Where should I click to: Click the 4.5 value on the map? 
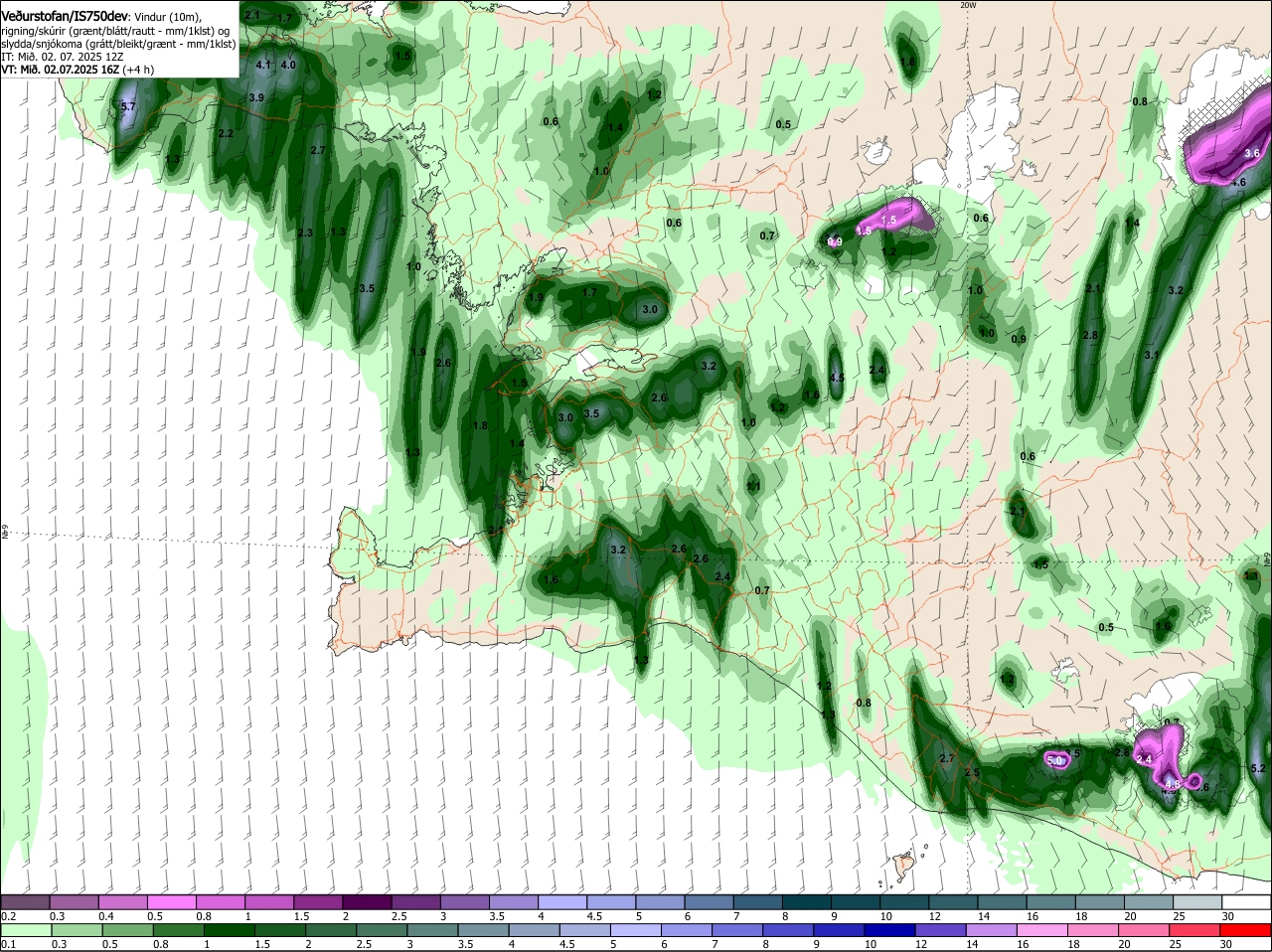(837, 378)
